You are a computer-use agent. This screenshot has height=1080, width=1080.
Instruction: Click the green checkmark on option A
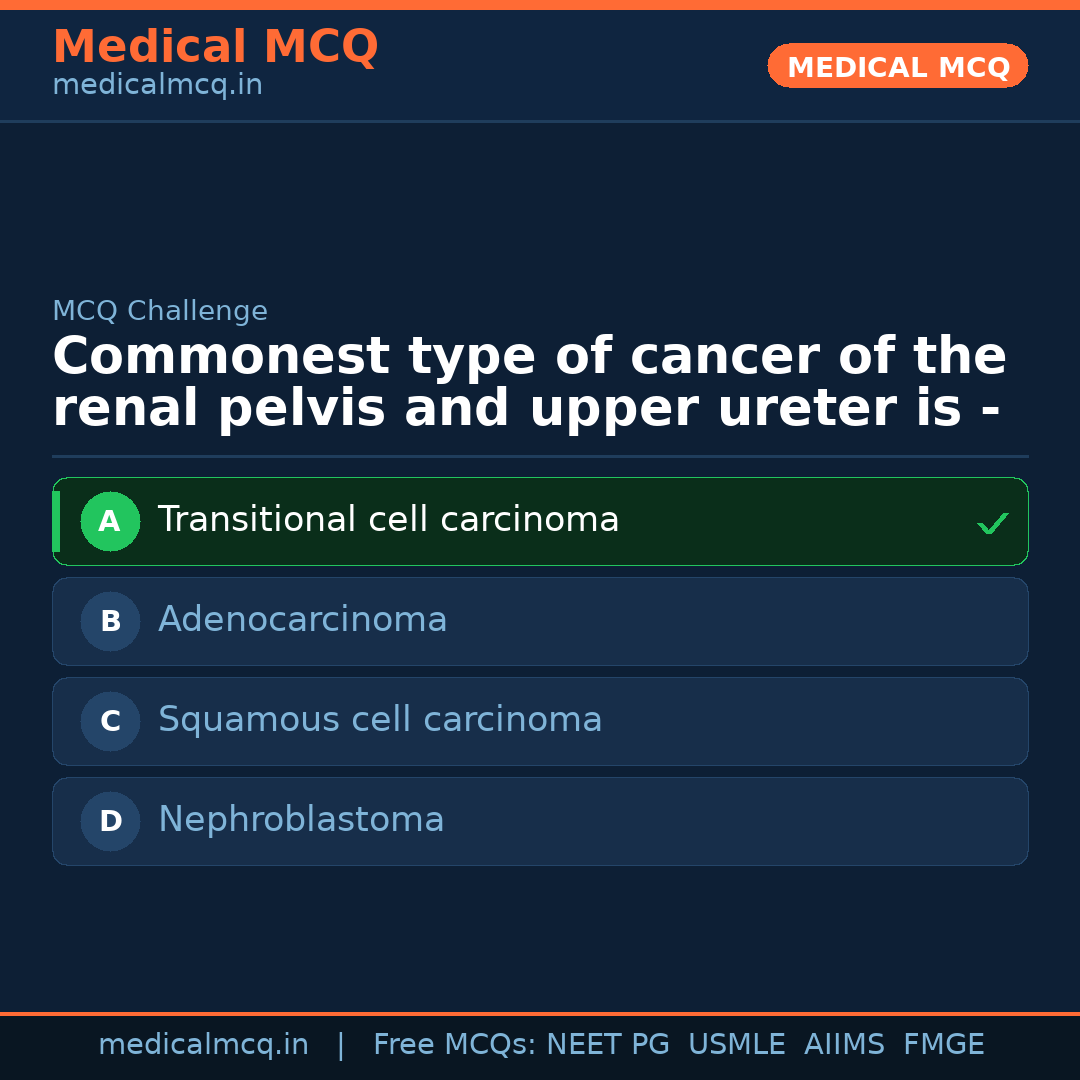coord(992,523)
